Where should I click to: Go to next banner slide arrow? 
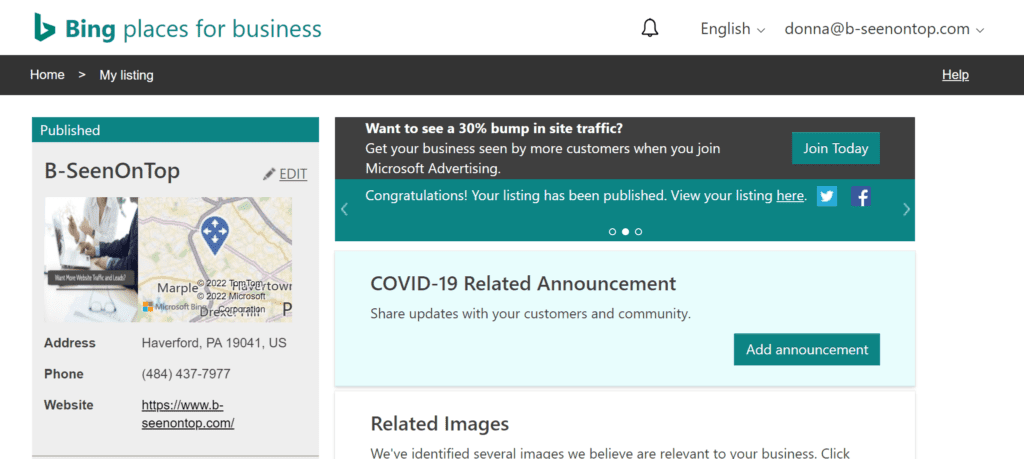click(x=906, y=210)
